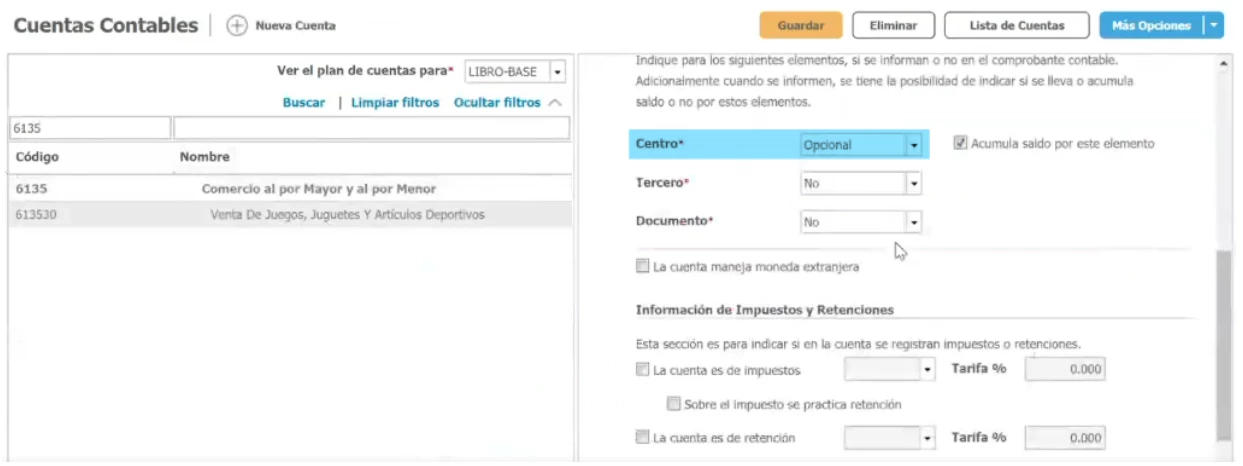The width and height of the screenshot is (1243, 466).
Task: Click the code filter field containing 6135
Action: pos(90,129)
